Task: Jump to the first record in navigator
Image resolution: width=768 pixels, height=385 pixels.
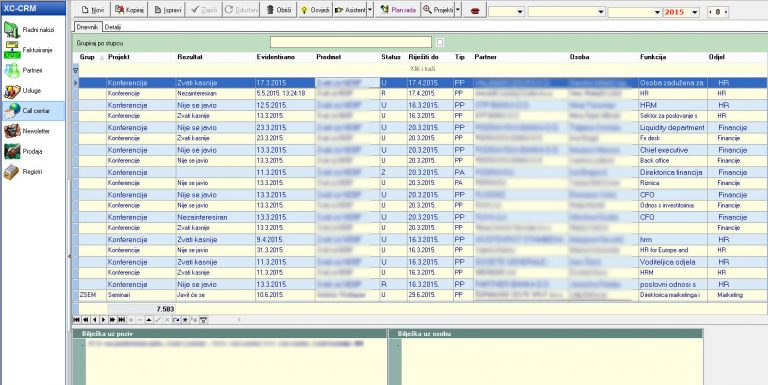Action: 77,320
